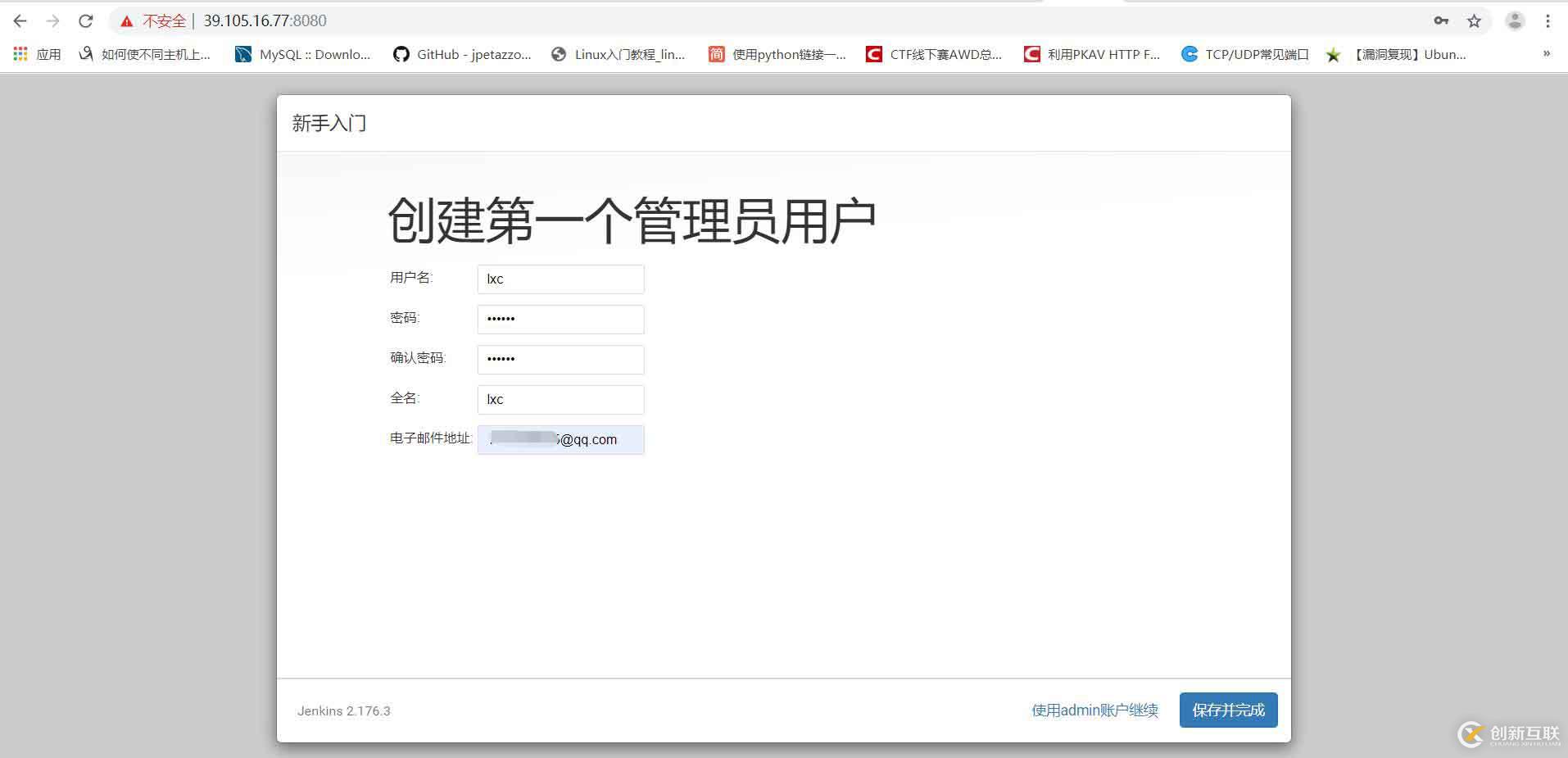Click the browser forward arrow

click(x=52, y=21)
